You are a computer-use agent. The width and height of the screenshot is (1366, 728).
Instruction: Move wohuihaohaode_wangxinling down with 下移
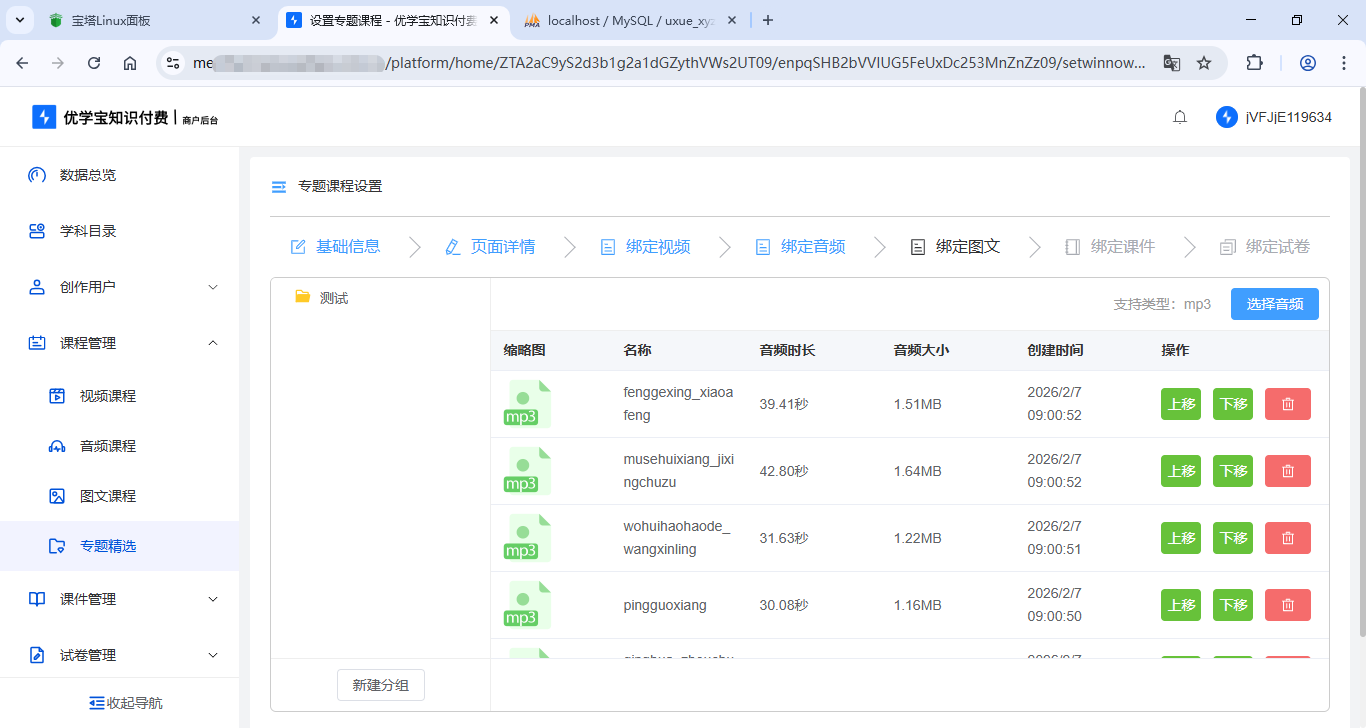coord(1232,538)
